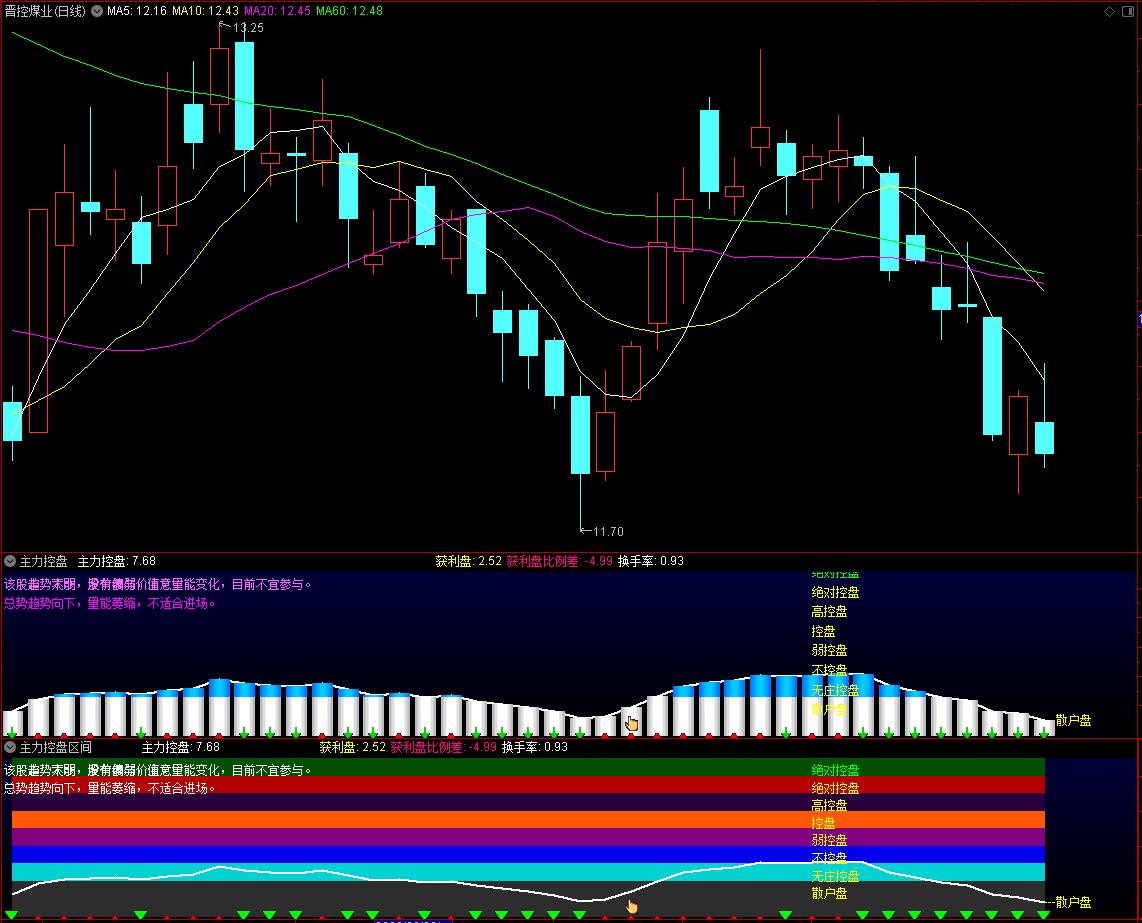Click the hand pointer marker in 主力控盘 panel

coord(631,723)
